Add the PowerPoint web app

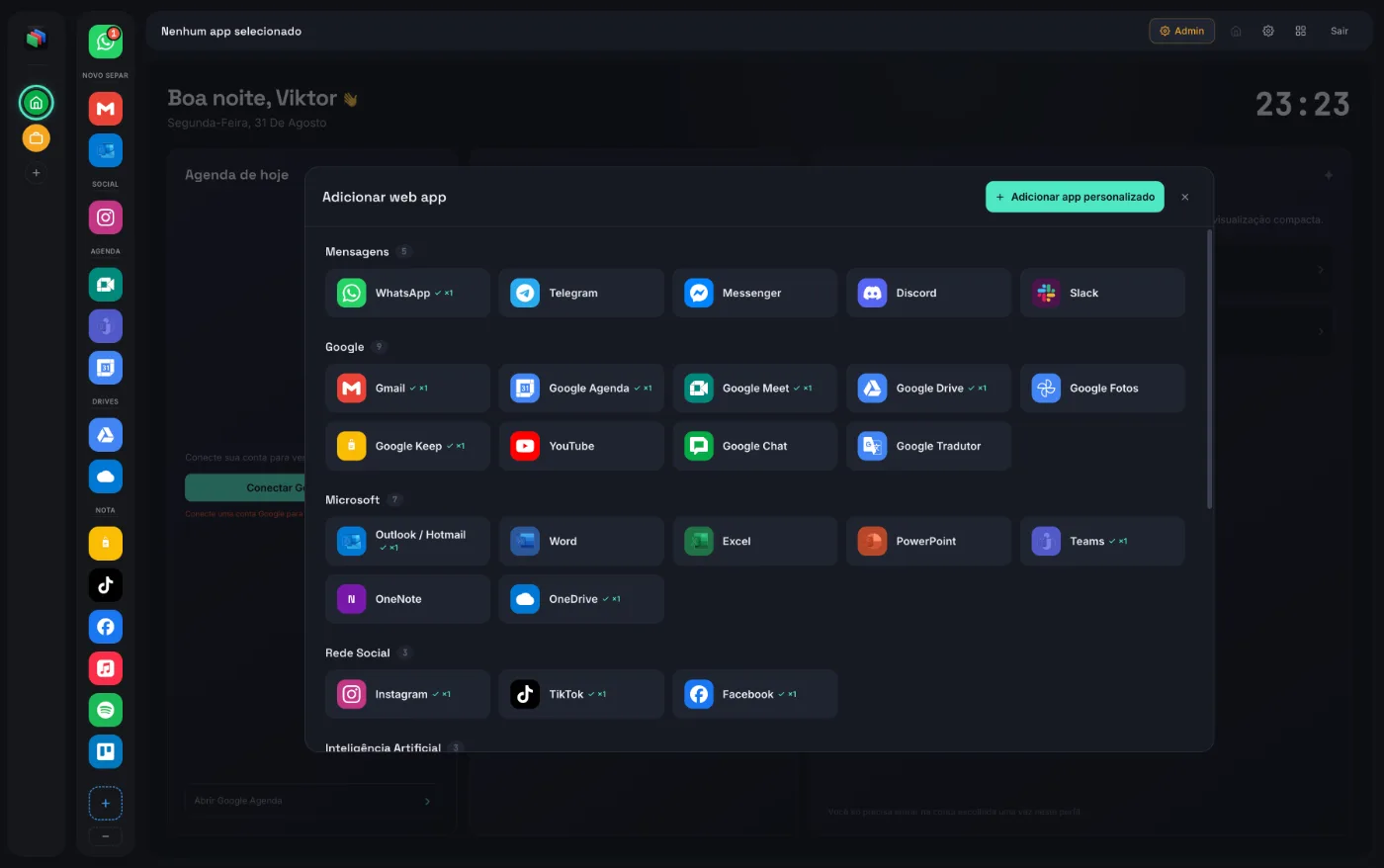click(x=928, y=541)
